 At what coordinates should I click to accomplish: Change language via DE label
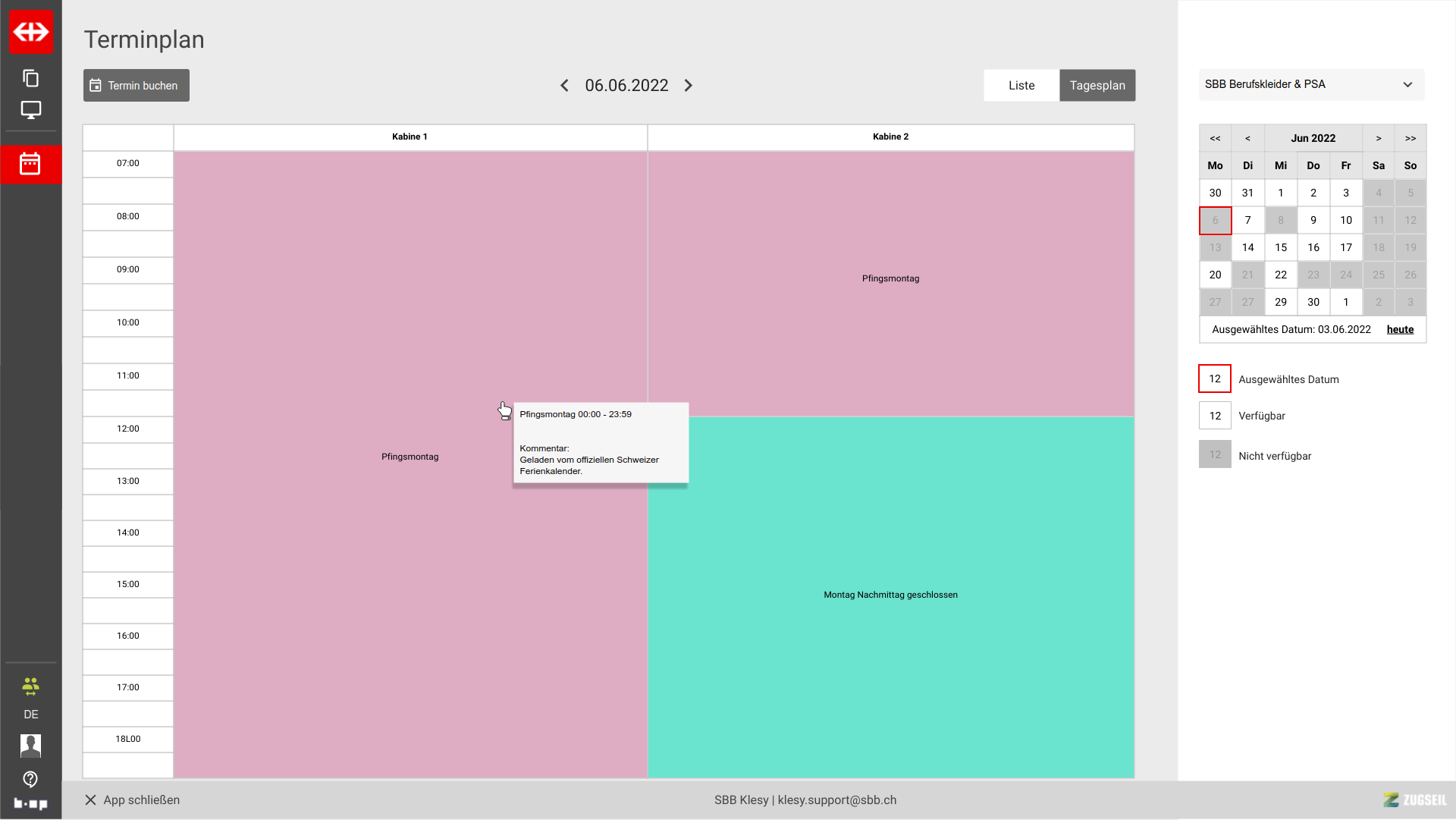(x=30, y=715)
